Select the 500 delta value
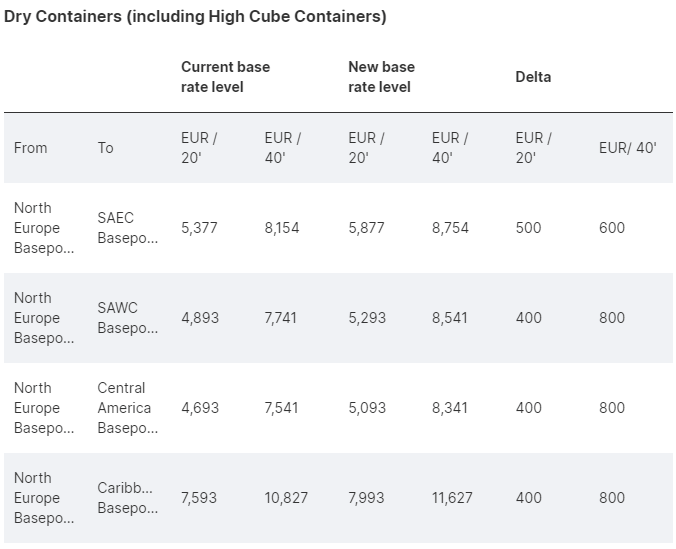 [x=528, y=228]
